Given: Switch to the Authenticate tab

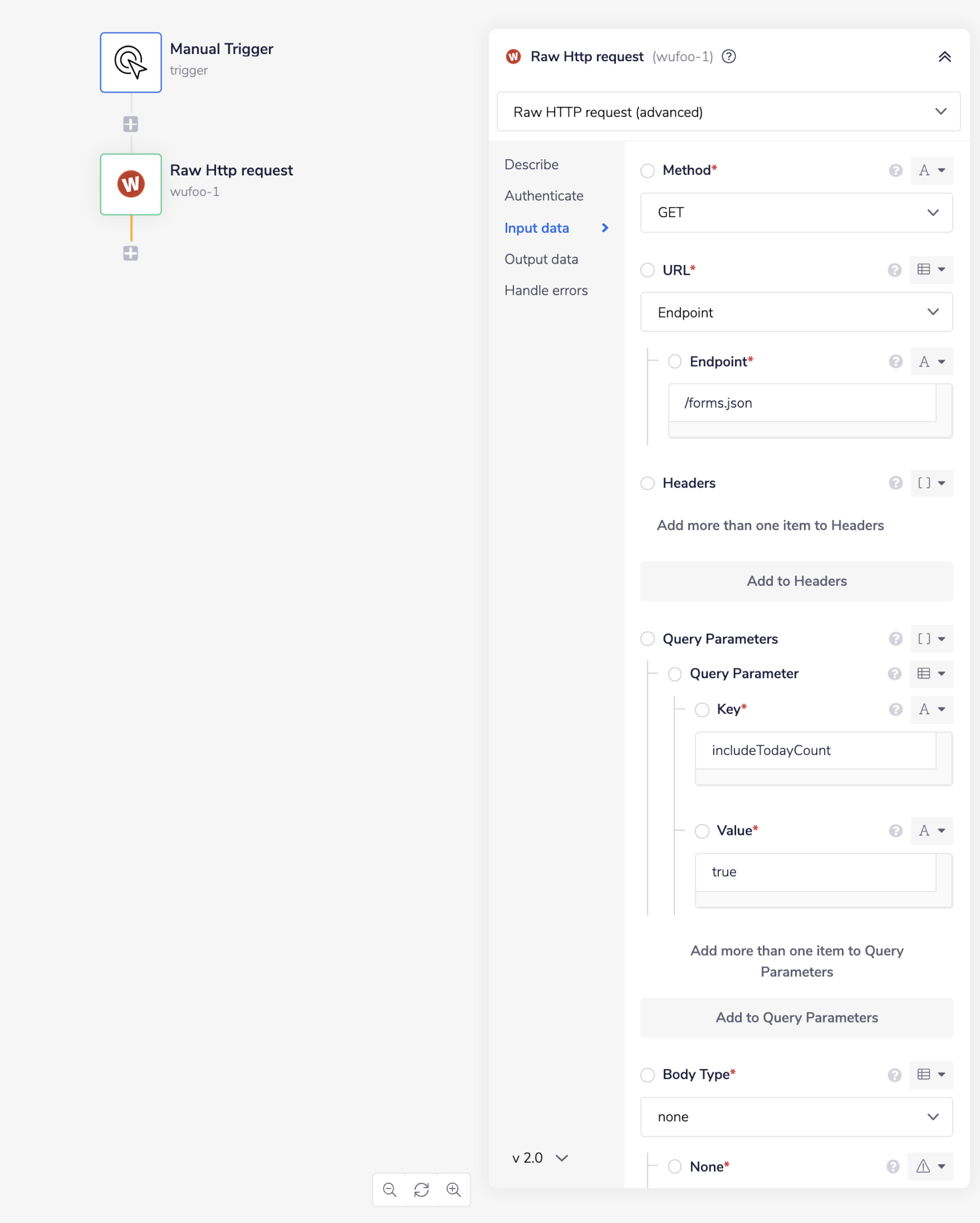Looking at the screenshot, I should (x=543, y=196).
